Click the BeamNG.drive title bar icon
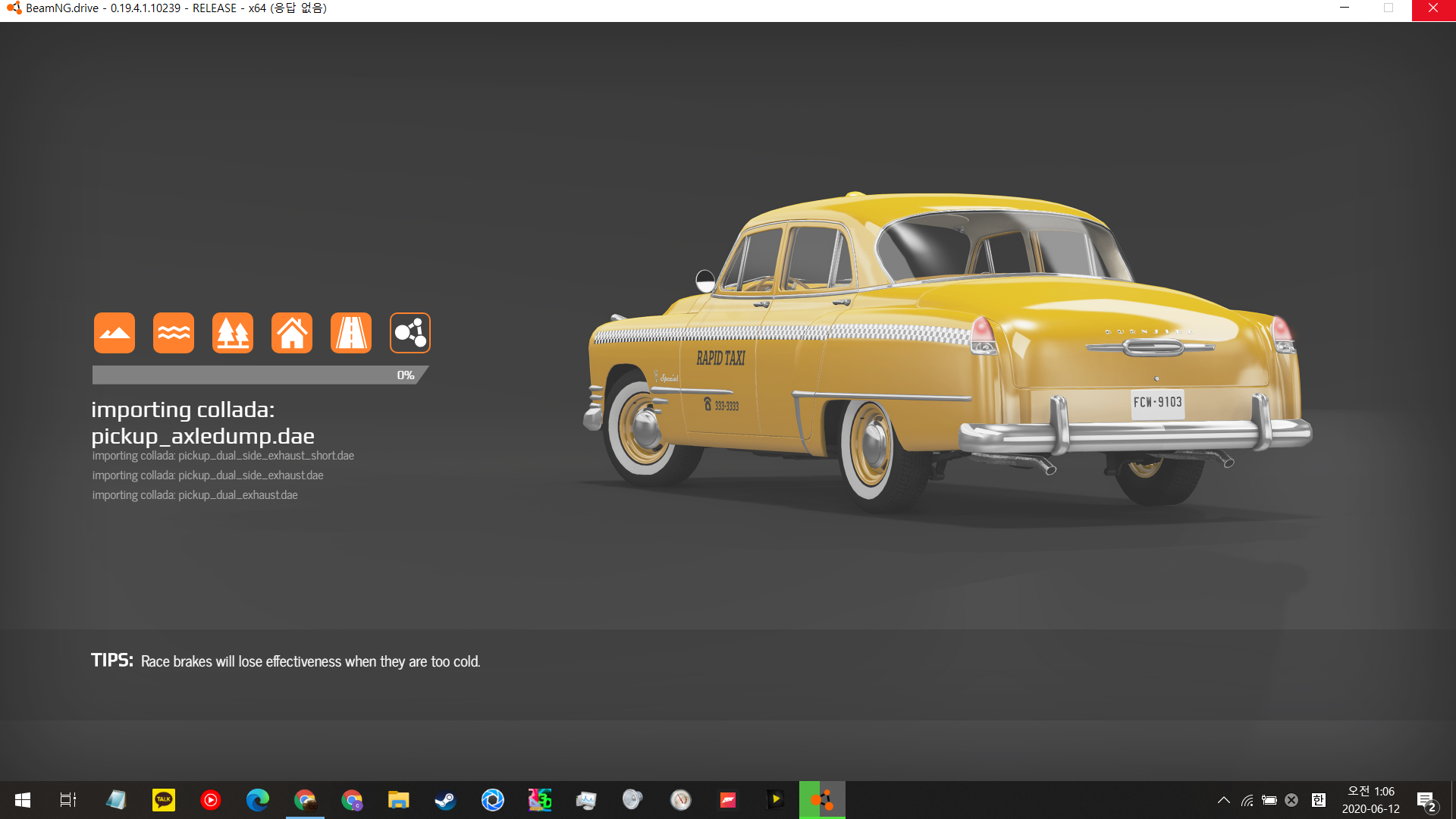This screenshot has height=819, width=1456. click(x=13, y=8)
